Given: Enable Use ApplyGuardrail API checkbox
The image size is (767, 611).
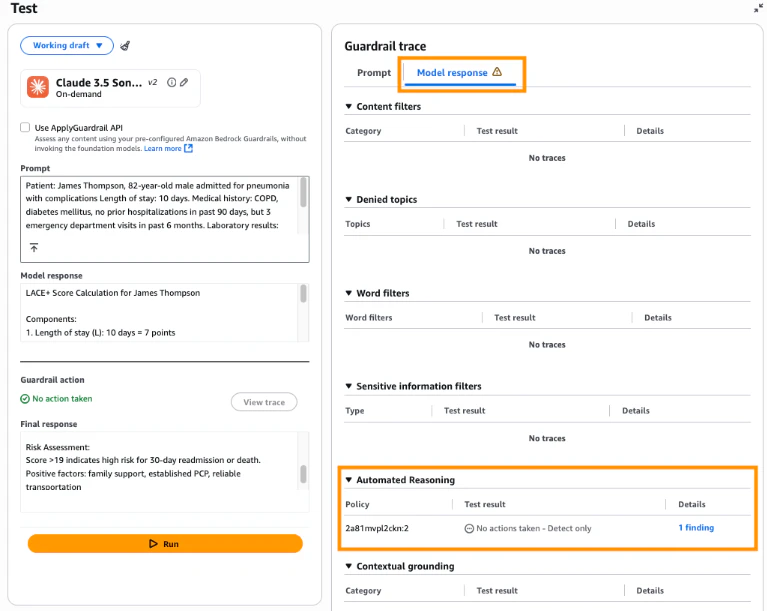Looking at the screenshot, I should [25, 127].
